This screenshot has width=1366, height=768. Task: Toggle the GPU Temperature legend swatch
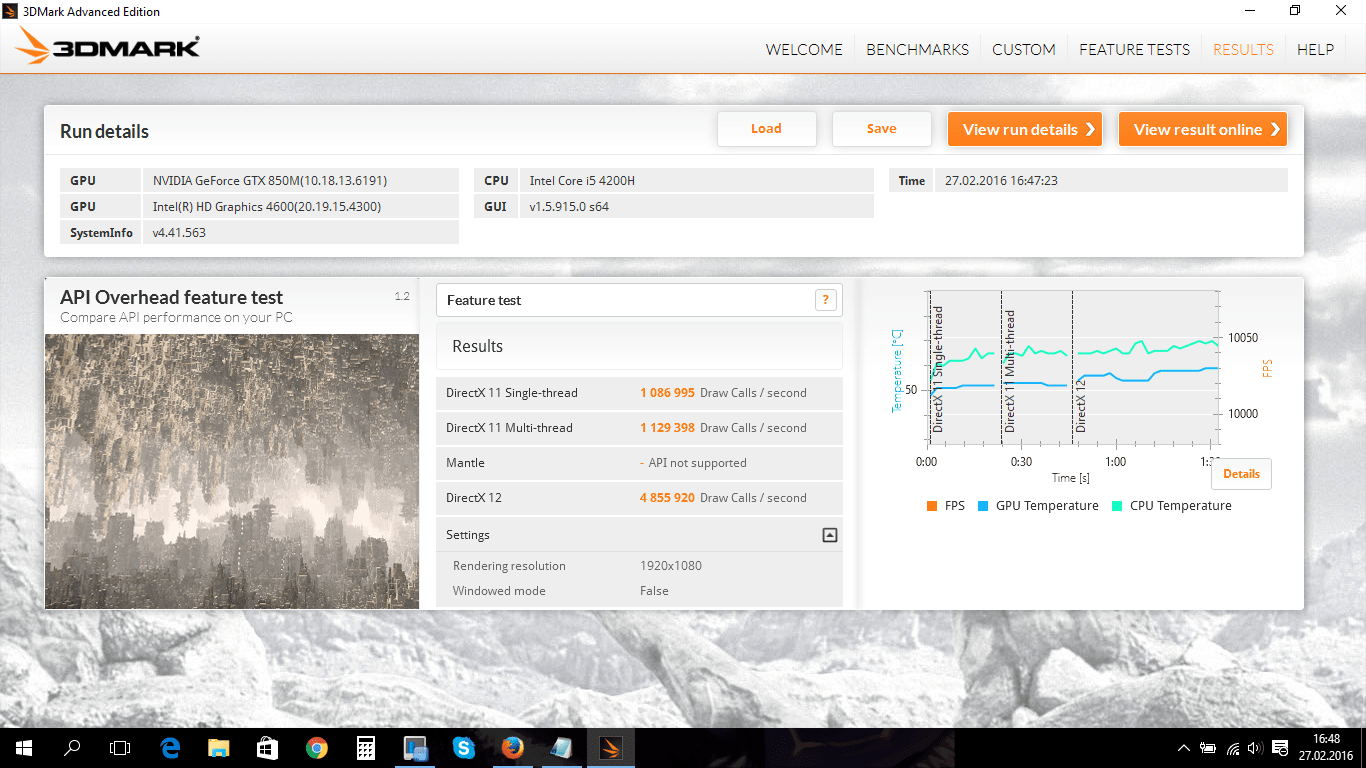983,506
